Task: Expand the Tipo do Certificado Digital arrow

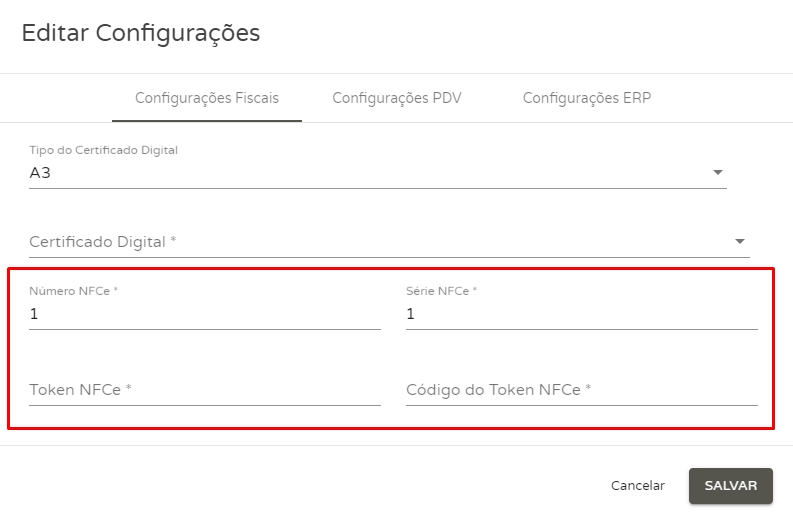Action: [x=717, y=173]
